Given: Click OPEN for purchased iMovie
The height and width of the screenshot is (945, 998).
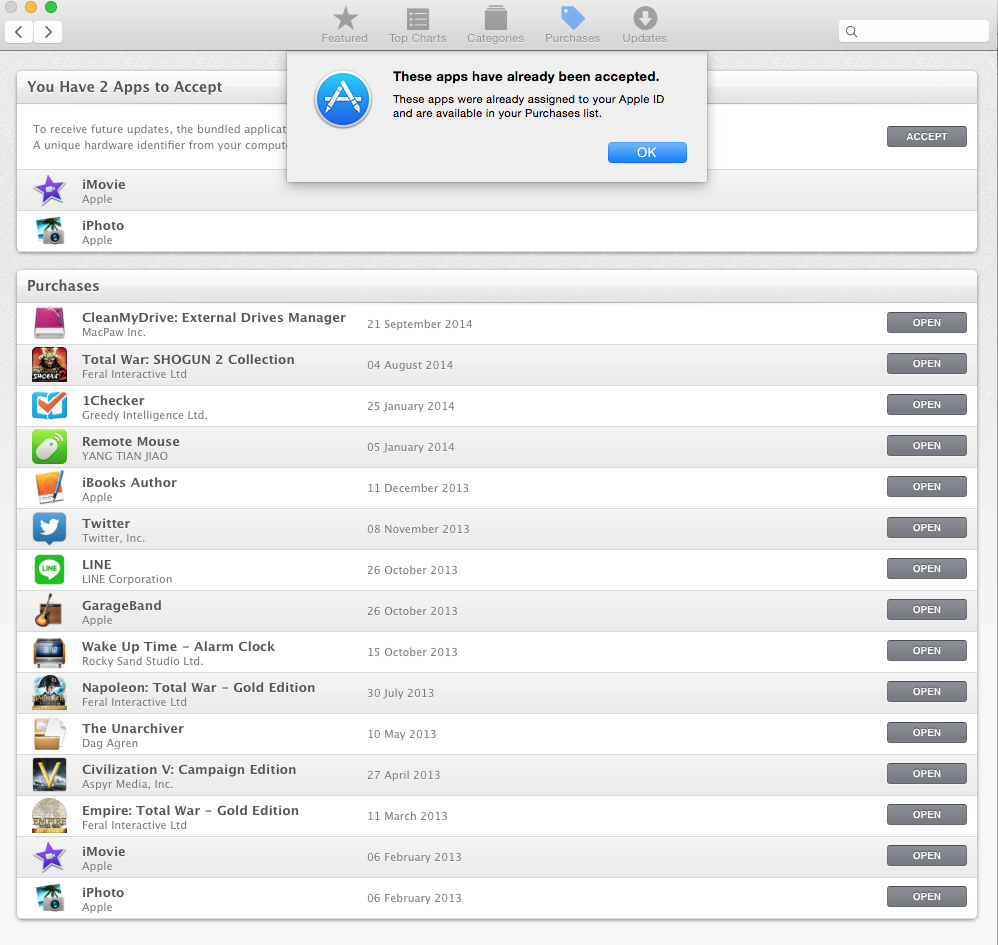Looking at the screenshot, I should pos(926,855).
